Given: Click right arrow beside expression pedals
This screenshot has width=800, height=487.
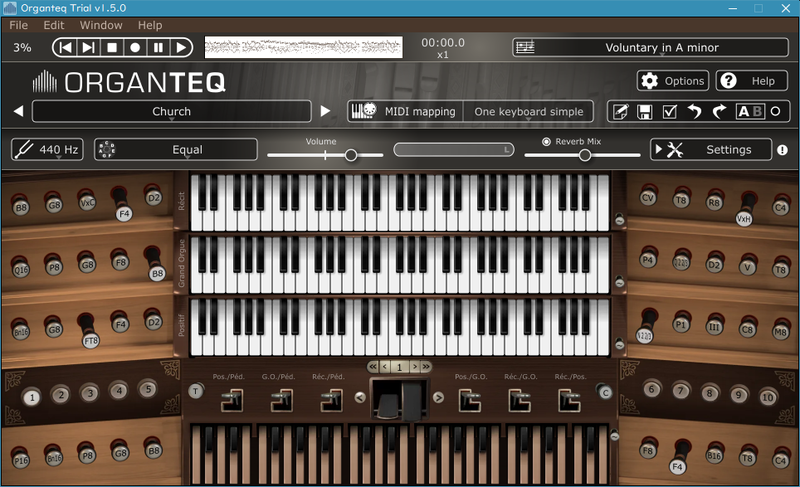Looking at the screenshot, I should point(438,397).
